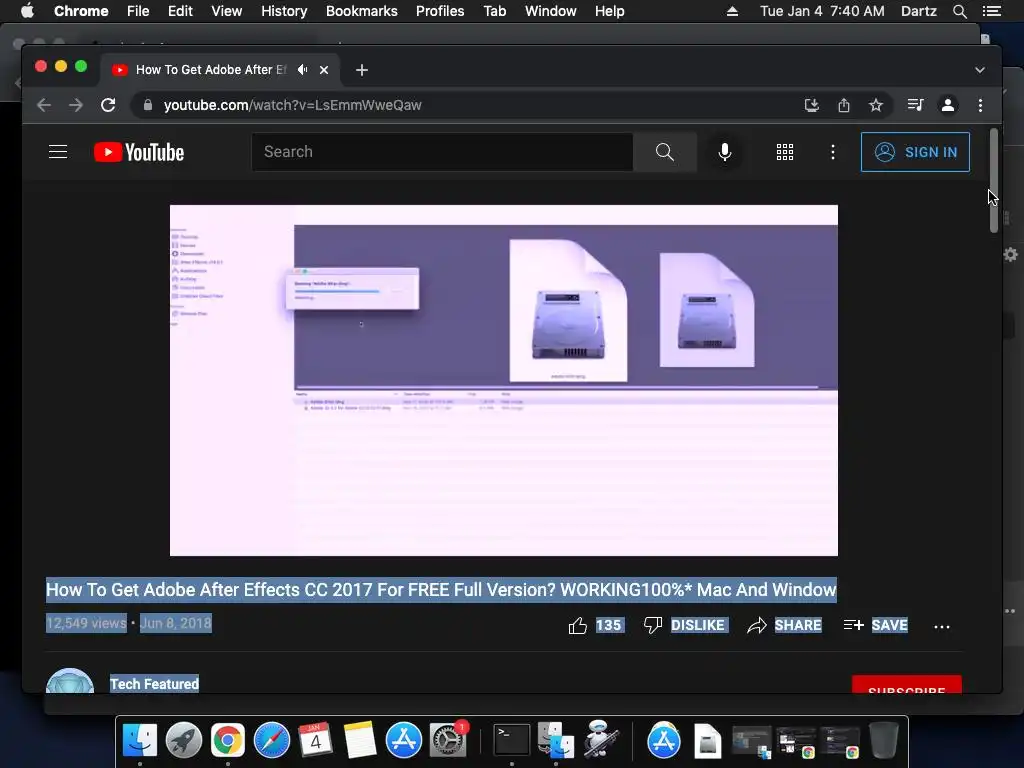Open System Preferences in the dock
Screen dimensions: 1024x768
click(x=448, y=740)
